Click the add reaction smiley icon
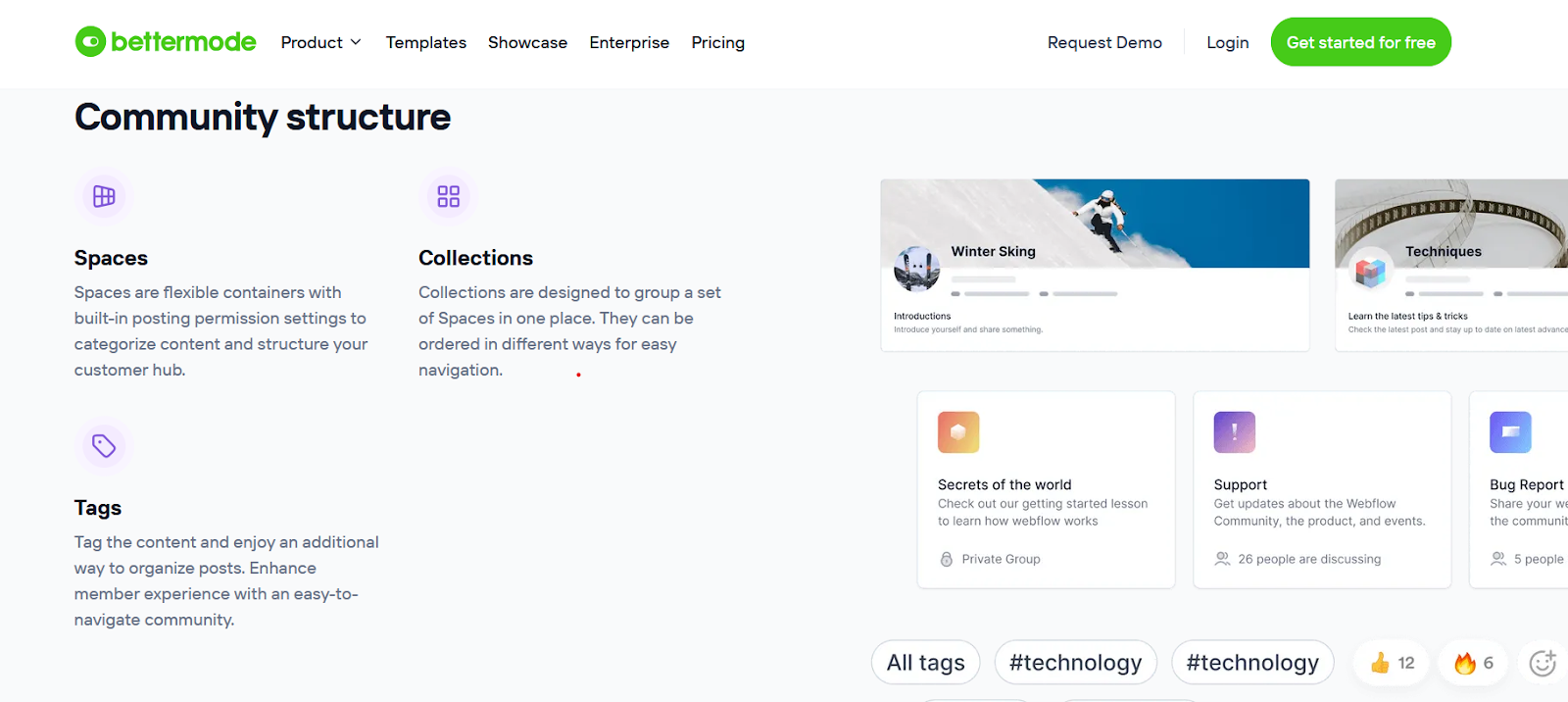This screenshot has width=1568, height=702. (1543, 664)
